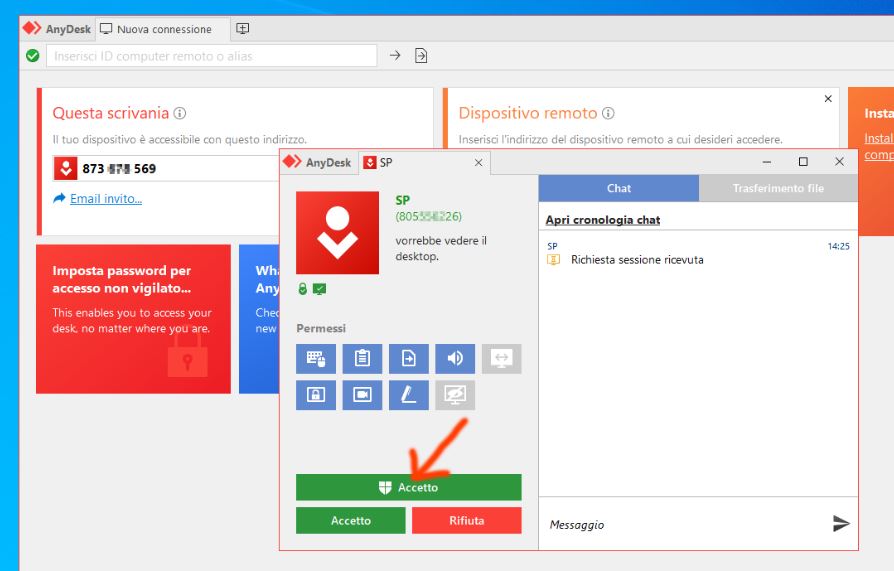
Task: Toggle clipboard access permission
Action: tap(362, 359)
